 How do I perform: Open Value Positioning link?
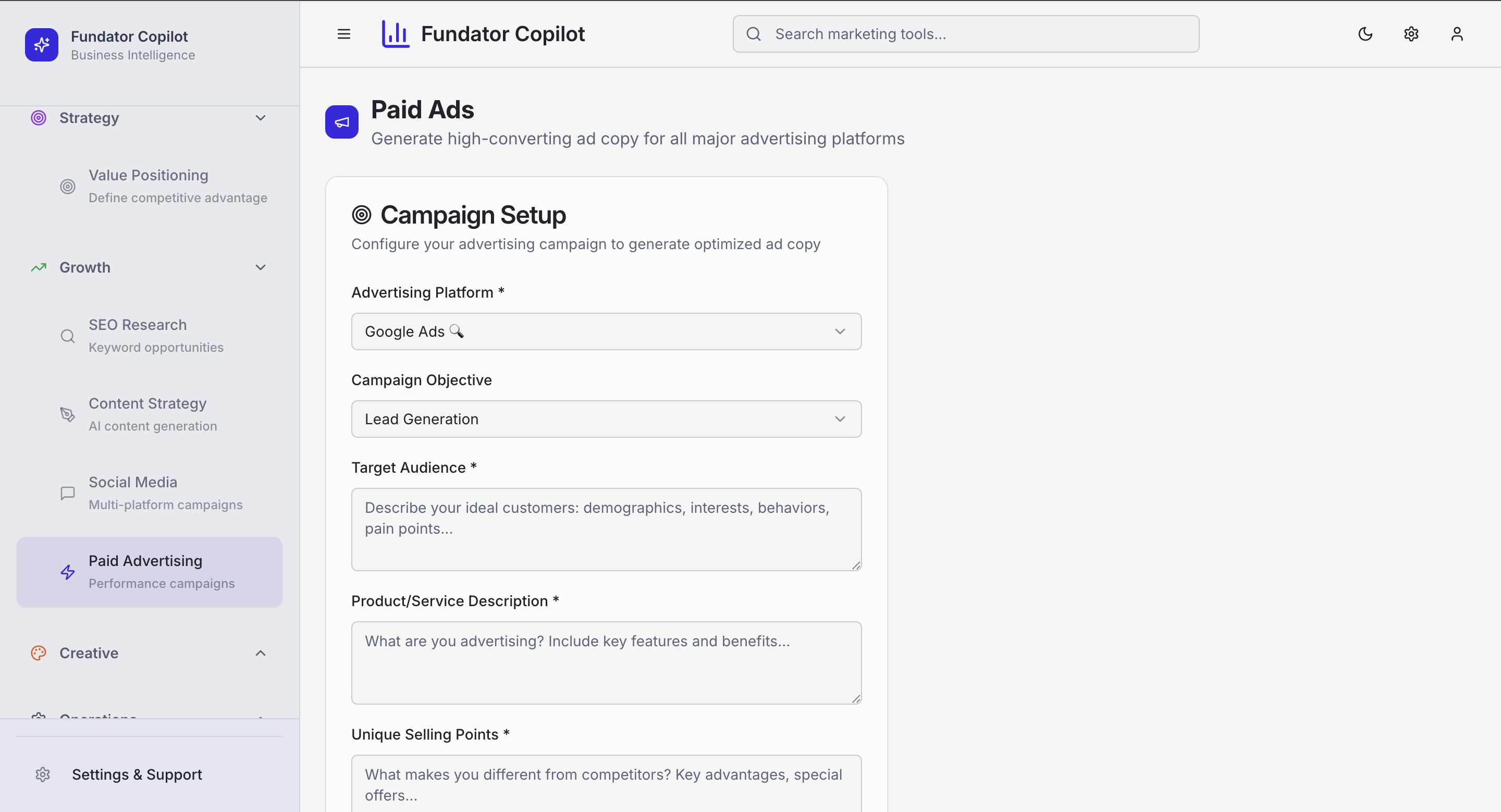[x=149, y=186]
